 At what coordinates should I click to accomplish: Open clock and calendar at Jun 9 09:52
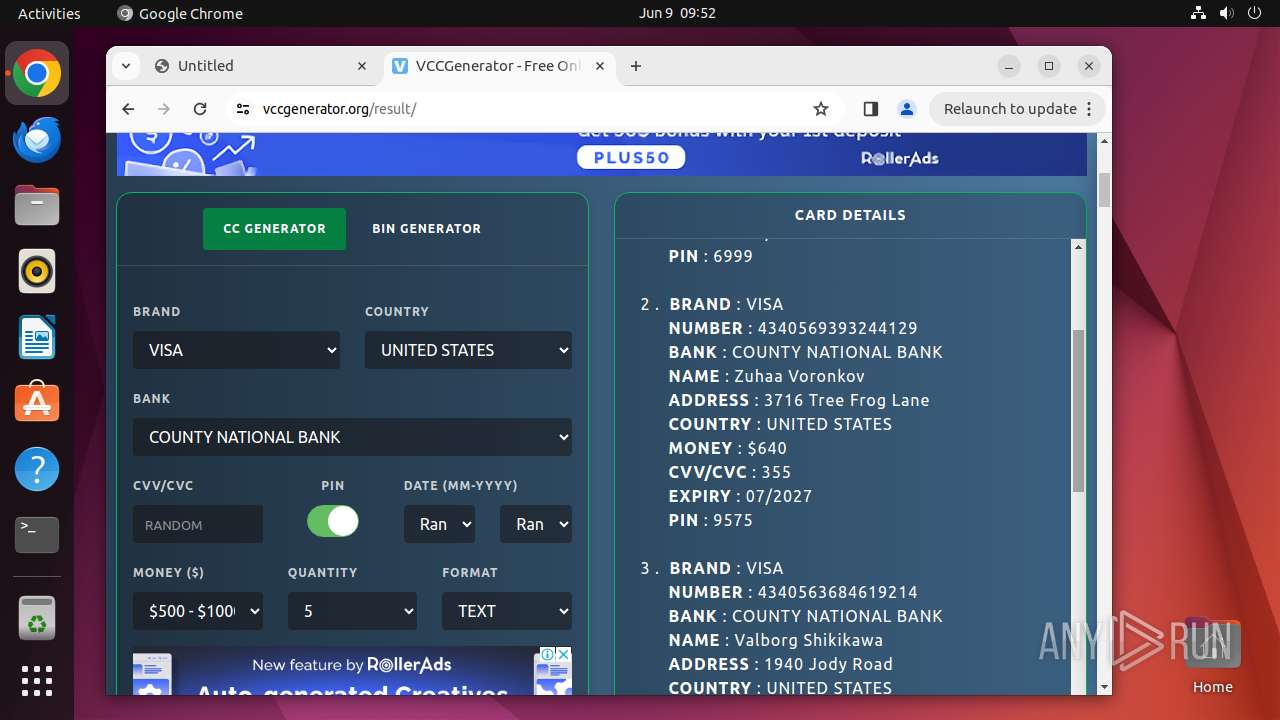click(677, 13)
